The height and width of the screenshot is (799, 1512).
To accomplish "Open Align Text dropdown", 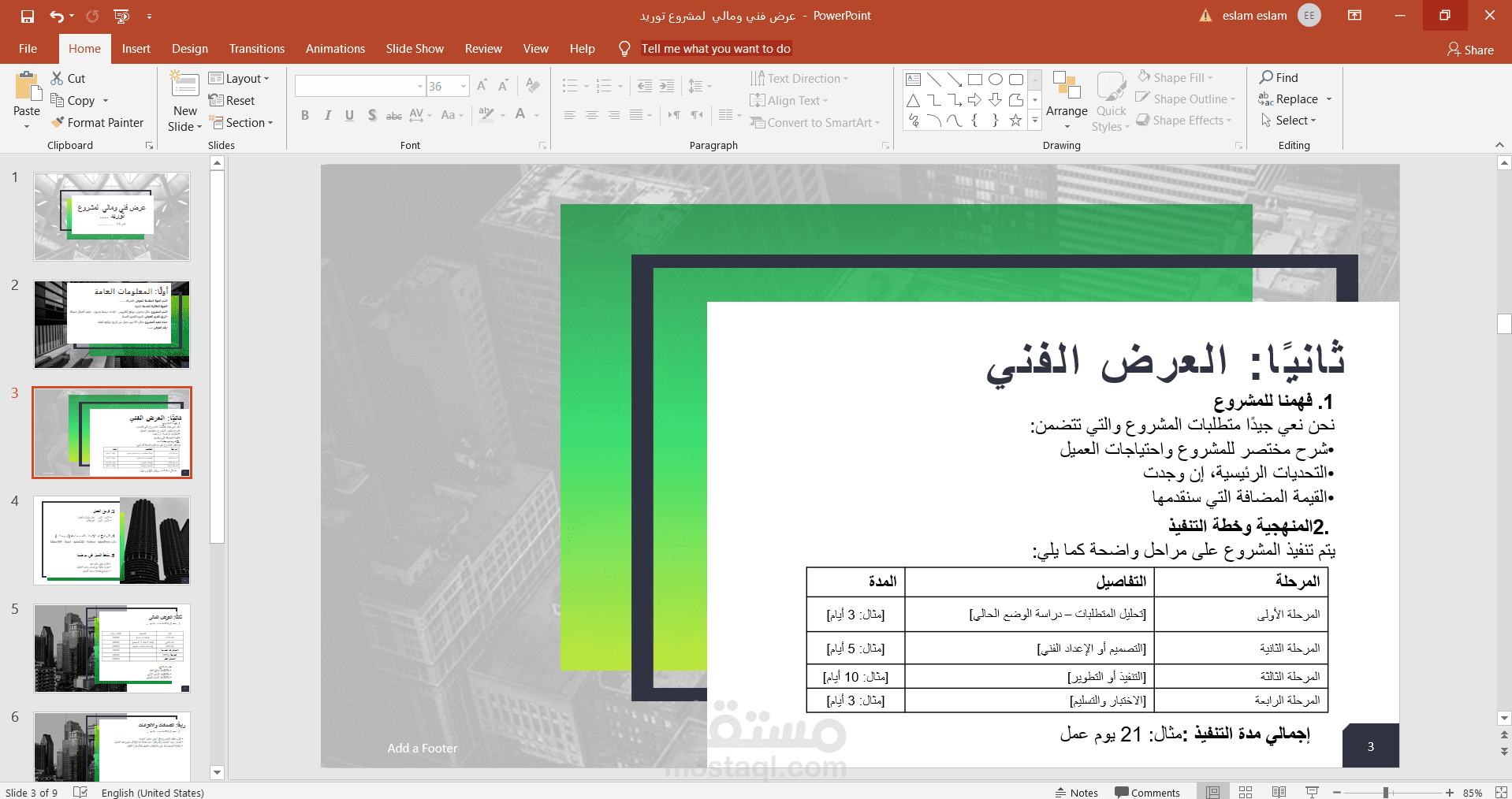I will tap(788, 100).
